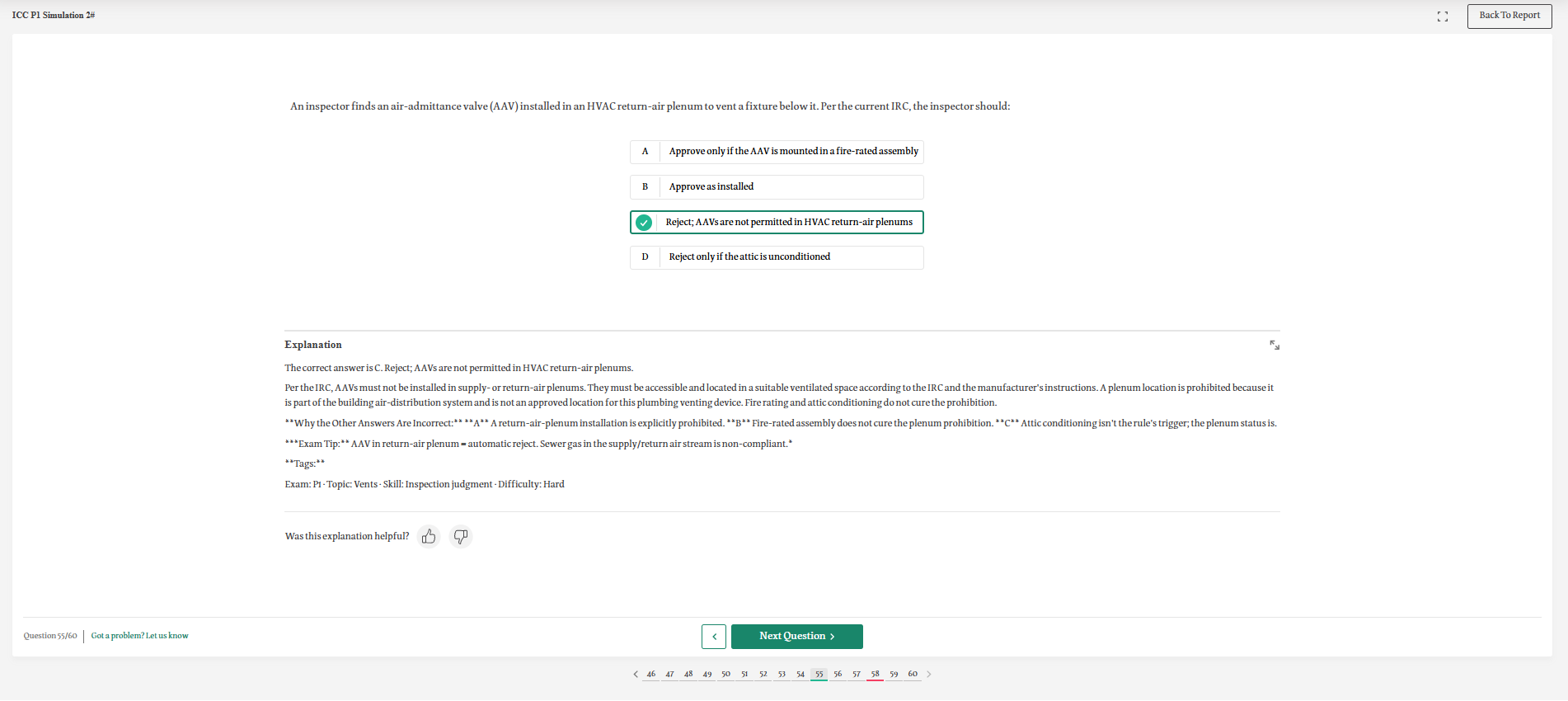1568x701 pixels.
Task: Give the explanation a thumbs up
Action: (429, 537)
